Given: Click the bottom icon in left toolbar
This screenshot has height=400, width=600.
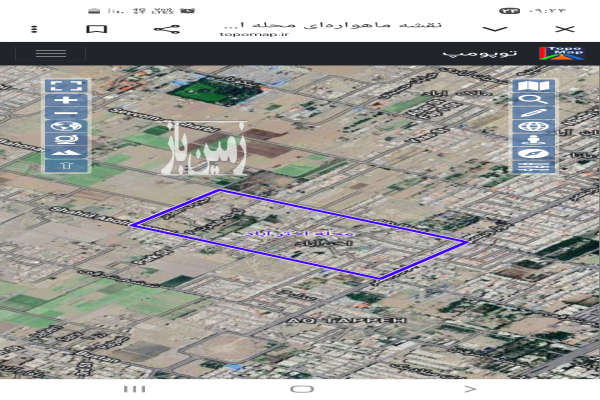Looking at the screenshot, I should tap(66, 165).
